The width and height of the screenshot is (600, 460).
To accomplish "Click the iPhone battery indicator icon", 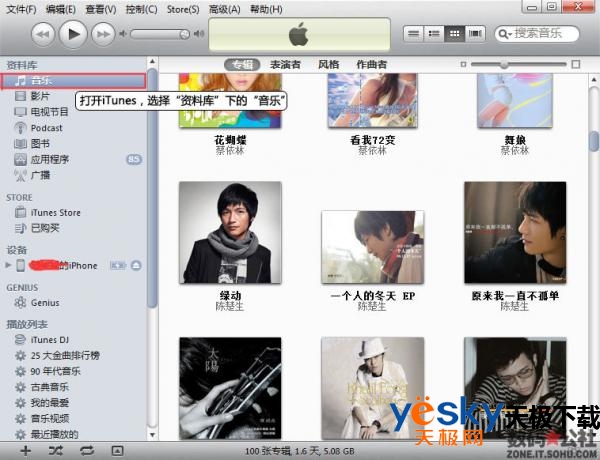I will pyautogui.click(x=117, y=265).
